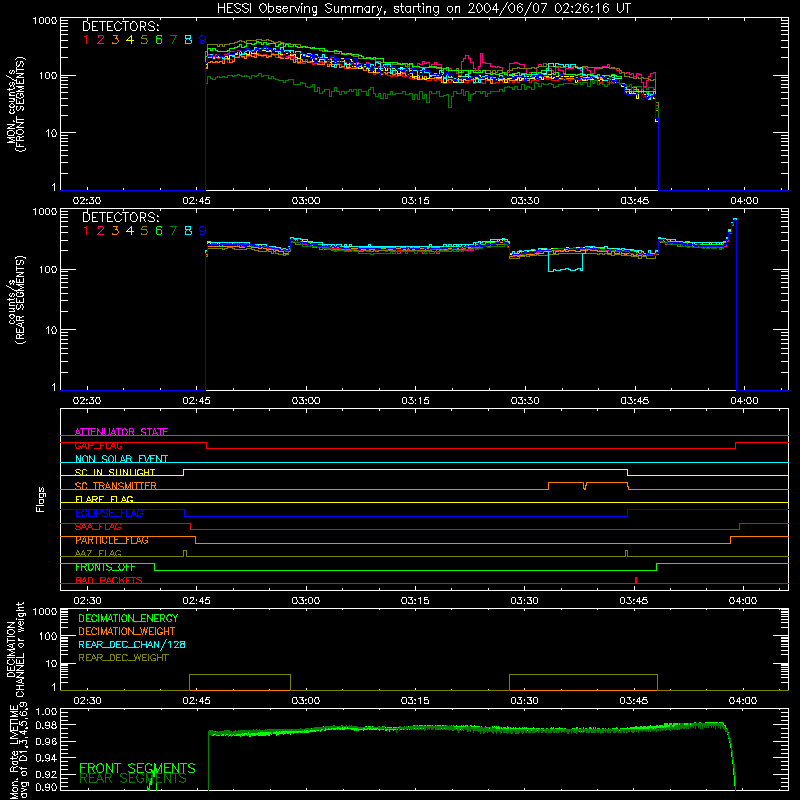This screenshot has width=800, height=800.
Task: Click the REAR_DEC_WEIGHT legend entry
Action: 123,658
